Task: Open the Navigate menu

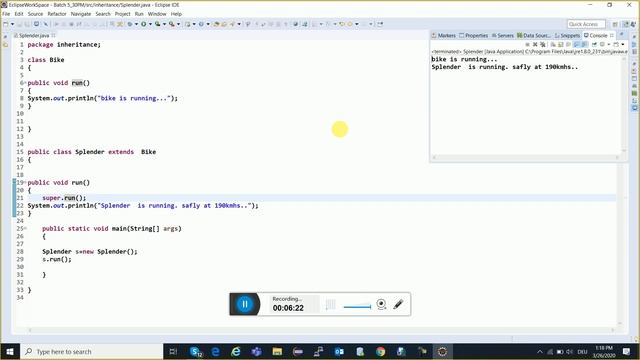Action: pos(81,14)
